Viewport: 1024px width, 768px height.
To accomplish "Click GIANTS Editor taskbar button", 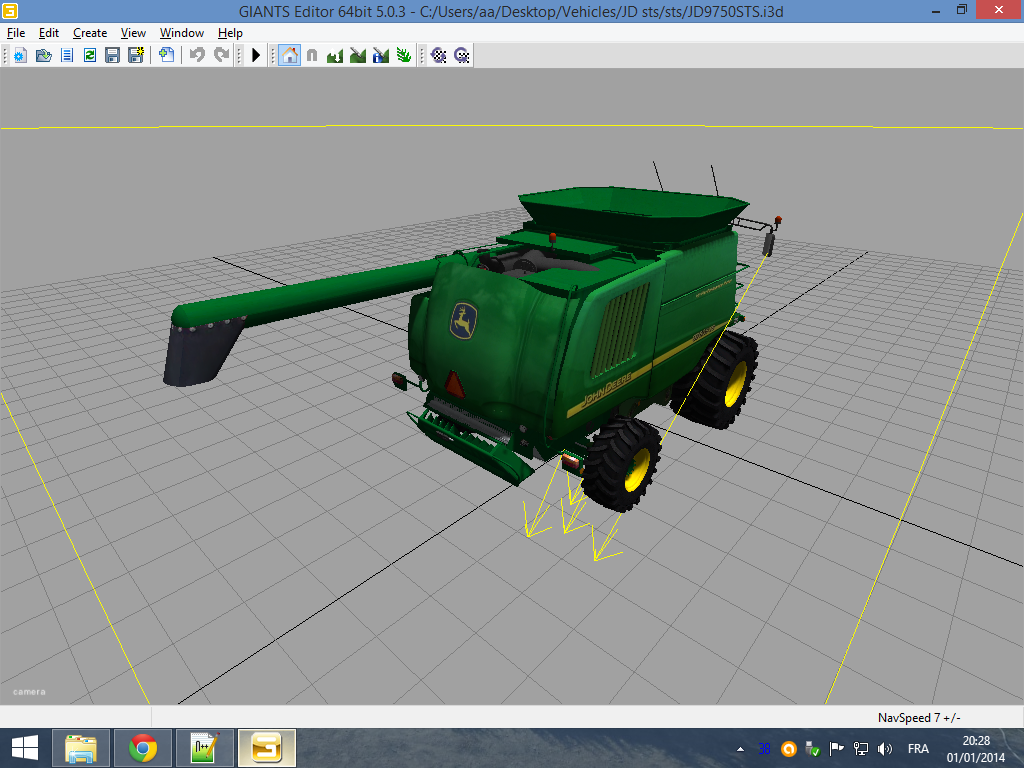I will pos(266,748).
